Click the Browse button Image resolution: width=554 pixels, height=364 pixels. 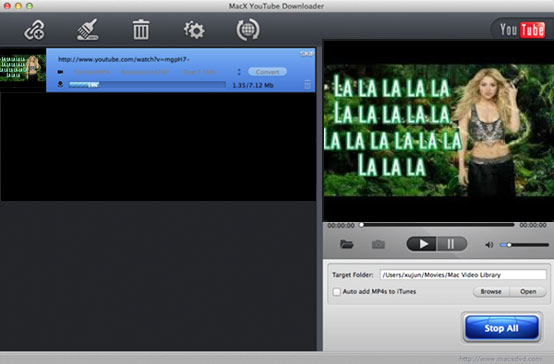[x=491, y=292]
